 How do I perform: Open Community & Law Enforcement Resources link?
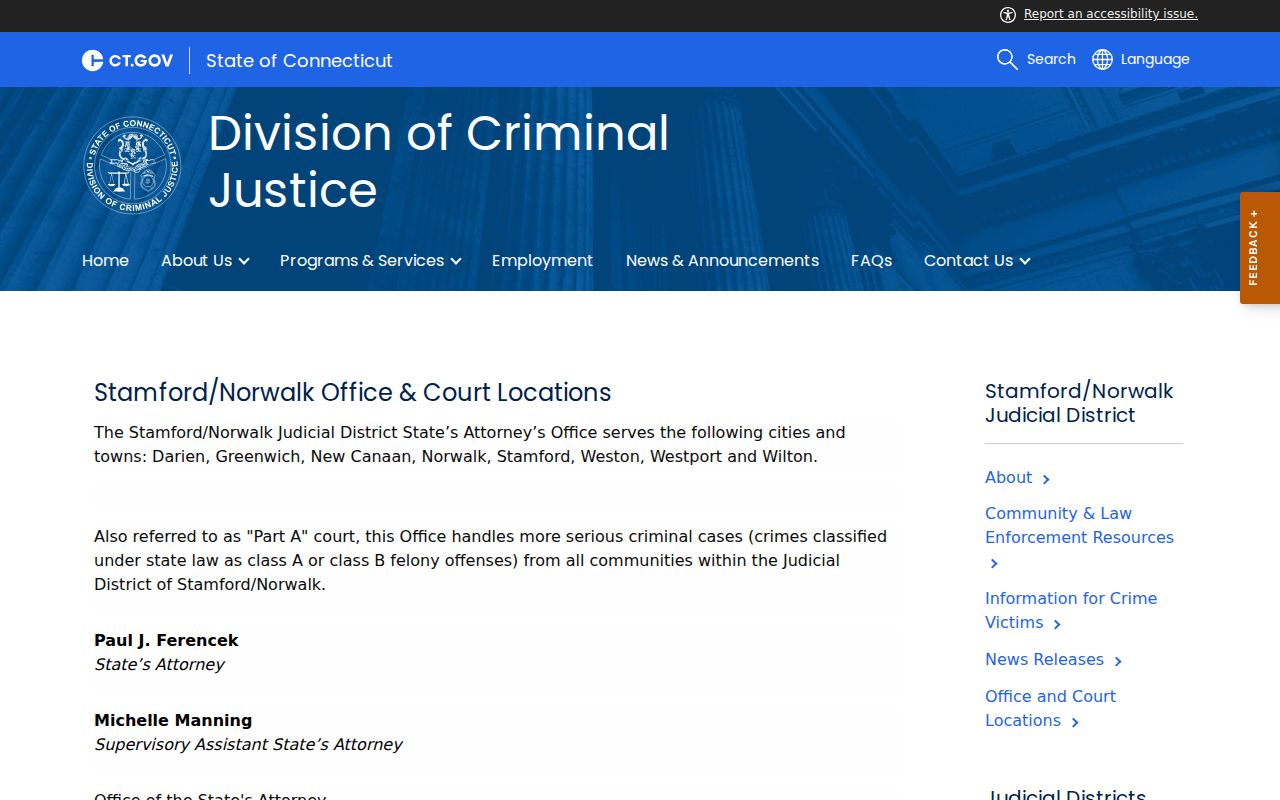click(1079, 525)
